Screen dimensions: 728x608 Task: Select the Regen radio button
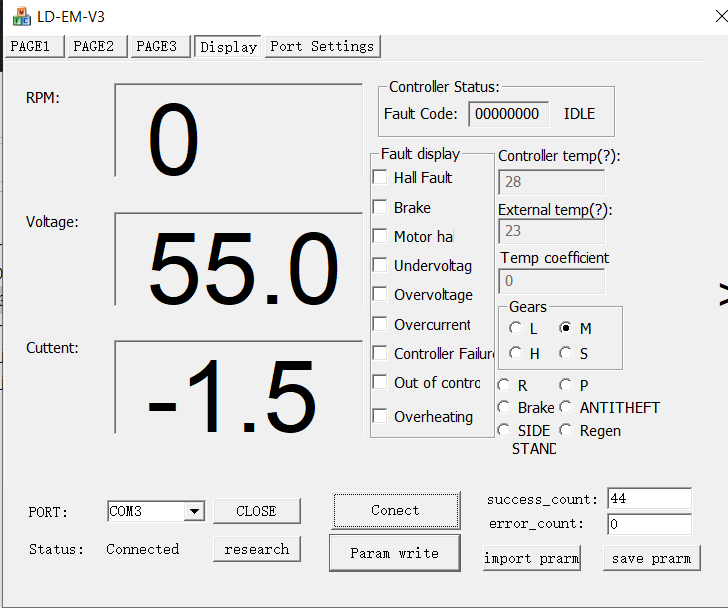pos(566,430)
